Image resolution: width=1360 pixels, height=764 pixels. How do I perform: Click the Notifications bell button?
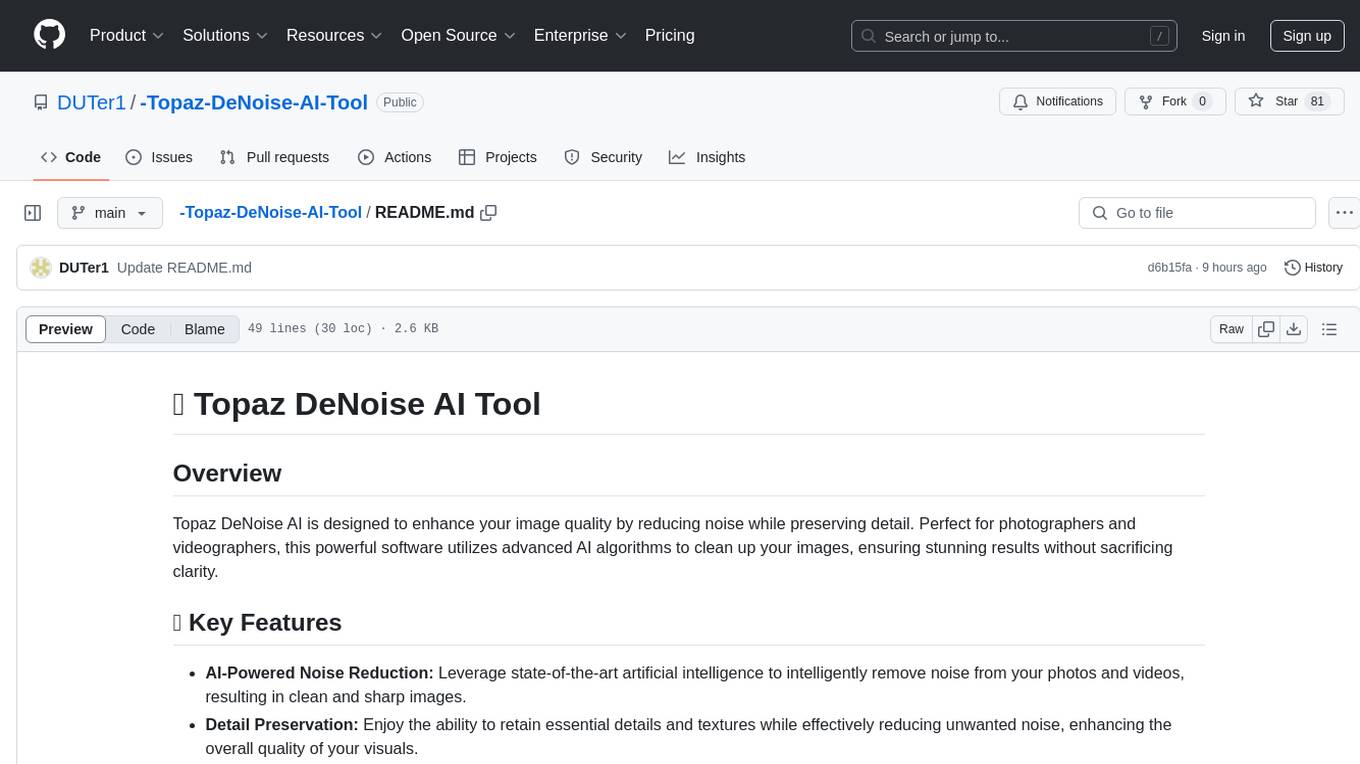[1058, 101]
